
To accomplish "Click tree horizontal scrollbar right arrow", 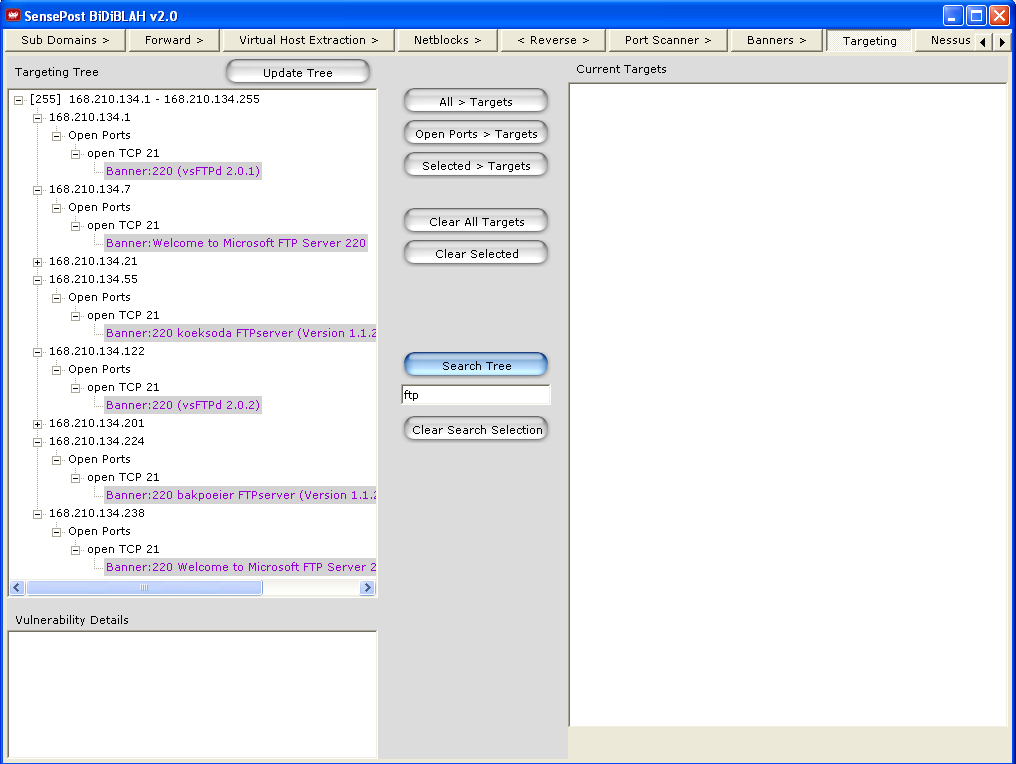I will point(367,588).
